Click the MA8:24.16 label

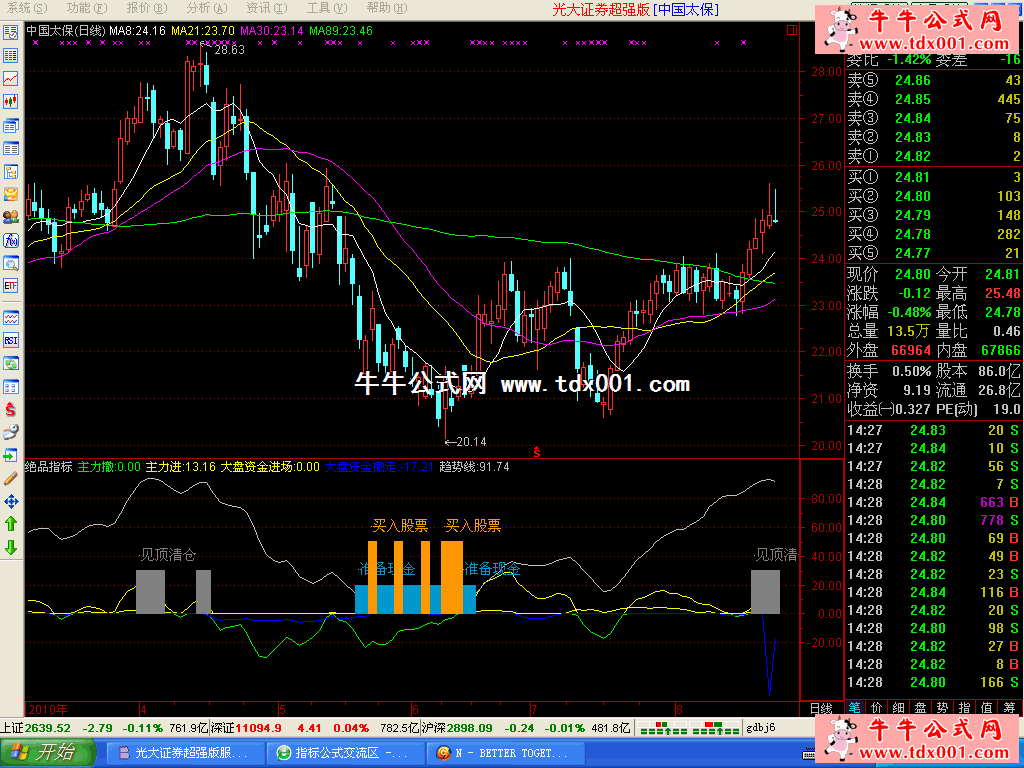click(x=137, y=31)
